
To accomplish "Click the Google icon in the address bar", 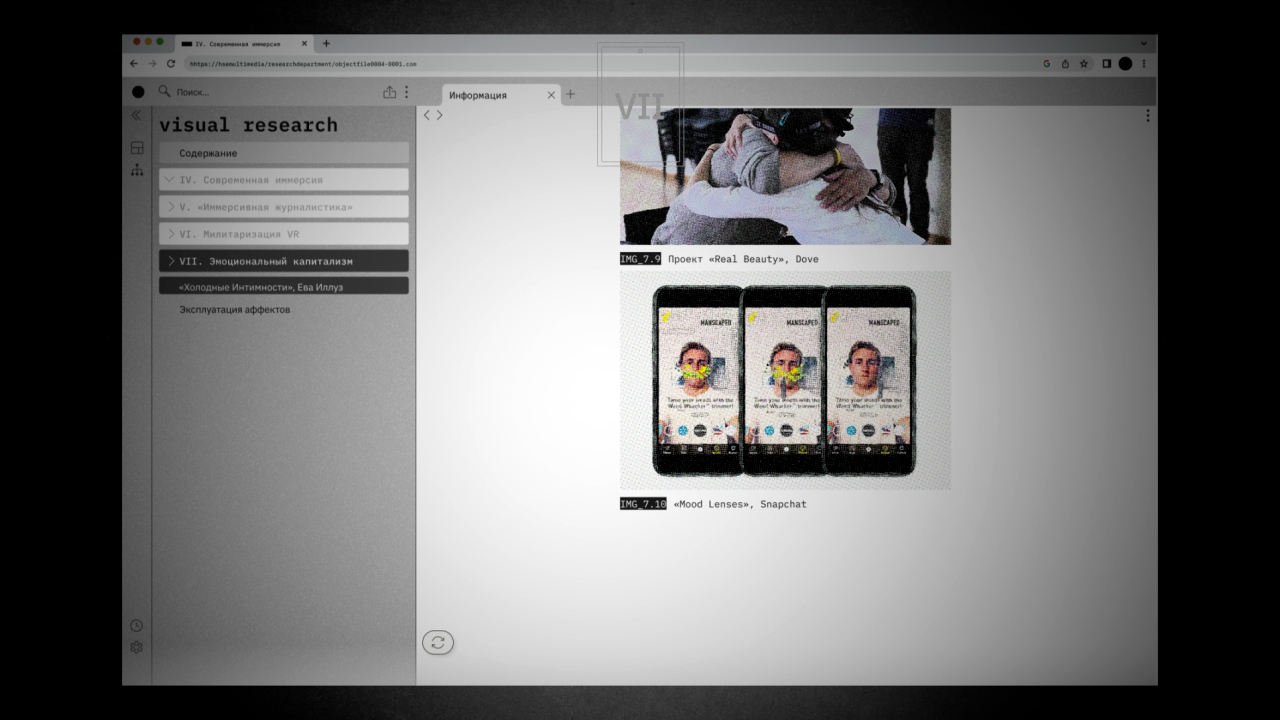I will click(1047, 63).
